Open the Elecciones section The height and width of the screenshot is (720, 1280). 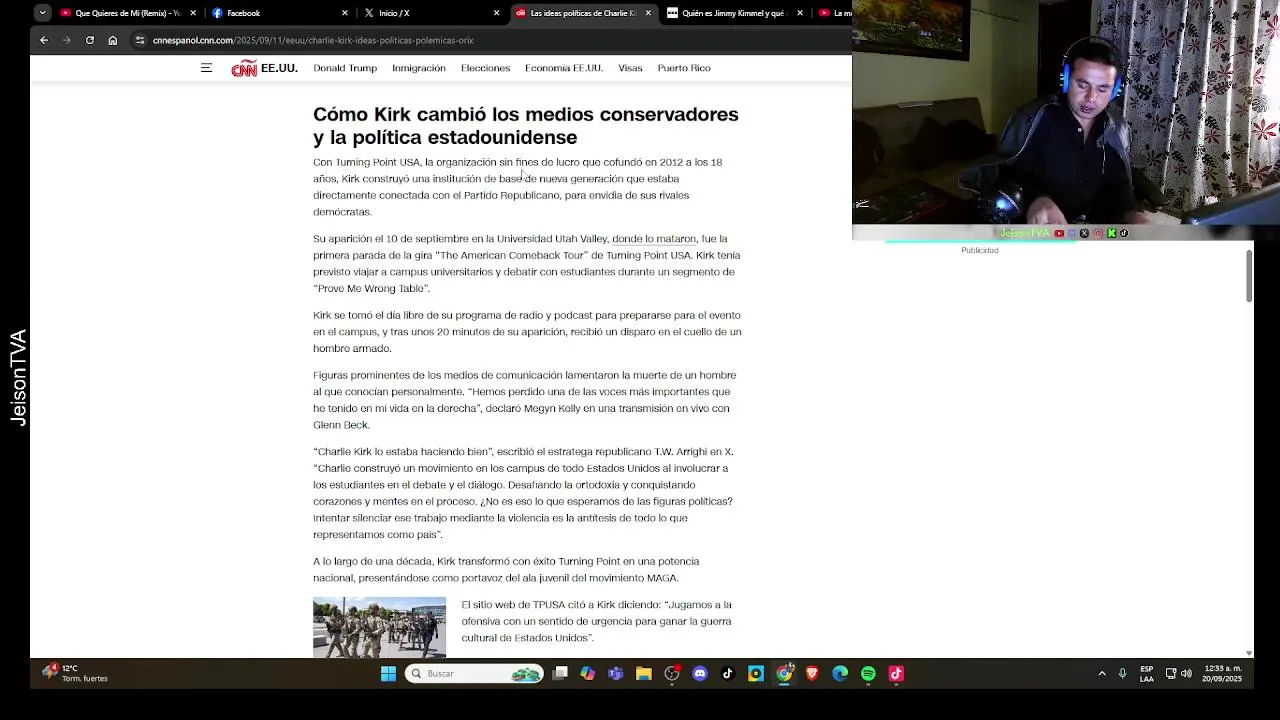point(485,68)
